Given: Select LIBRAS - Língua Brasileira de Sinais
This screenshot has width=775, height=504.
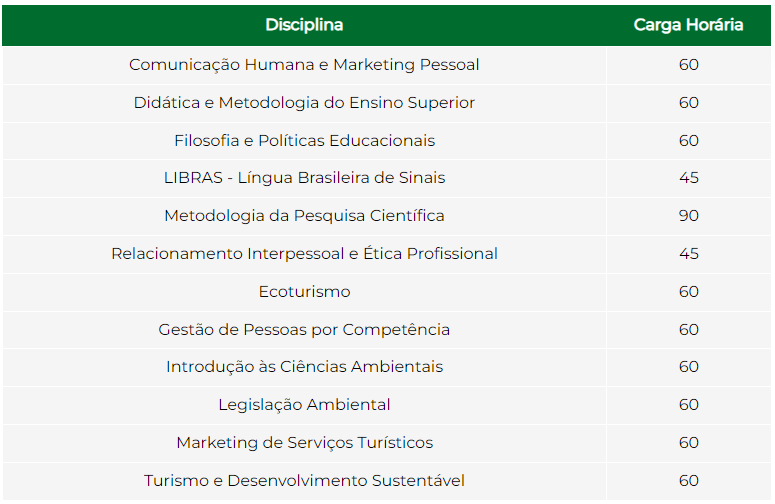Looking at the screenshot, I should click(304, 178).
